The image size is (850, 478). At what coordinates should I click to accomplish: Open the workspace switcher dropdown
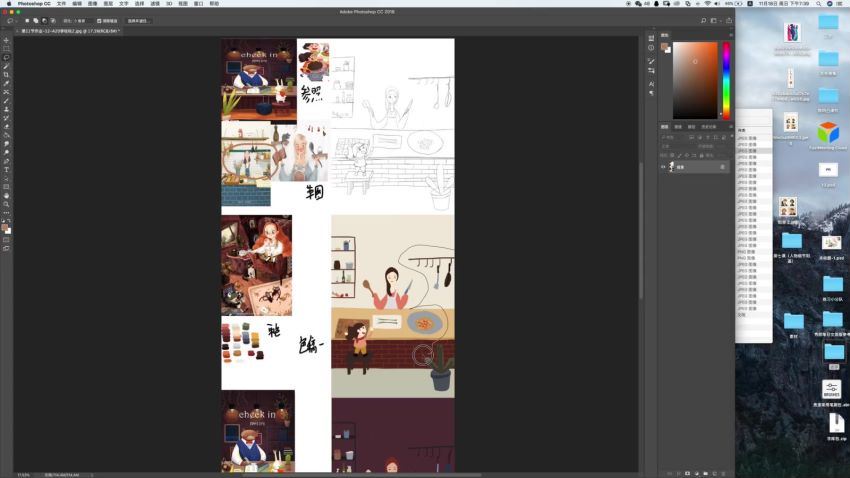coord(715,21)
